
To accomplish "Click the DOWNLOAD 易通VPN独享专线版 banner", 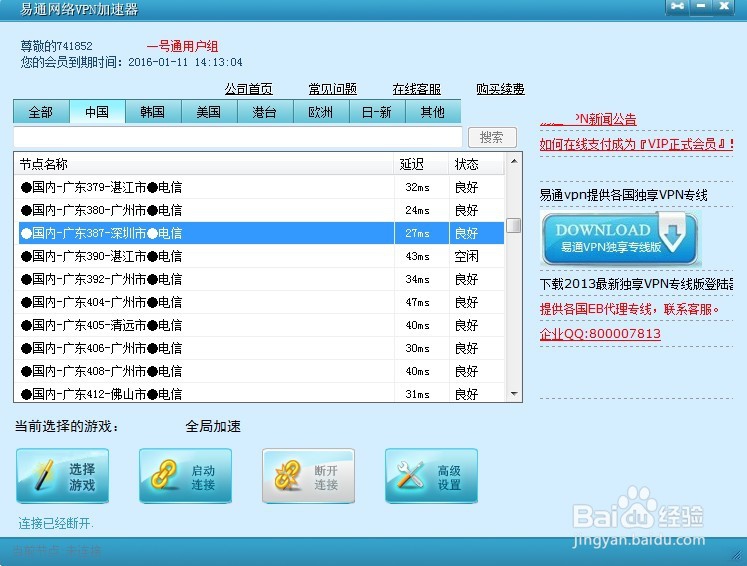I will point(619,238).
